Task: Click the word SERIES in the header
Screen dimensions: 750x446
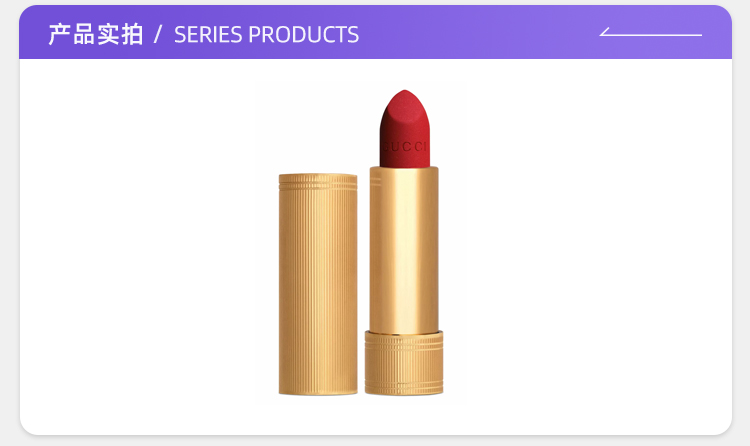Action: point(208,35)
